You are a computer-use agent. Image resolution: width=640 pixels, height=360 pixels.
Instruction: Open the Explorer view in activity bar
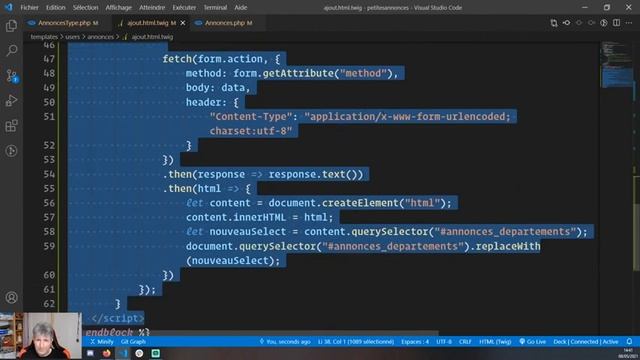pos(11,26)
